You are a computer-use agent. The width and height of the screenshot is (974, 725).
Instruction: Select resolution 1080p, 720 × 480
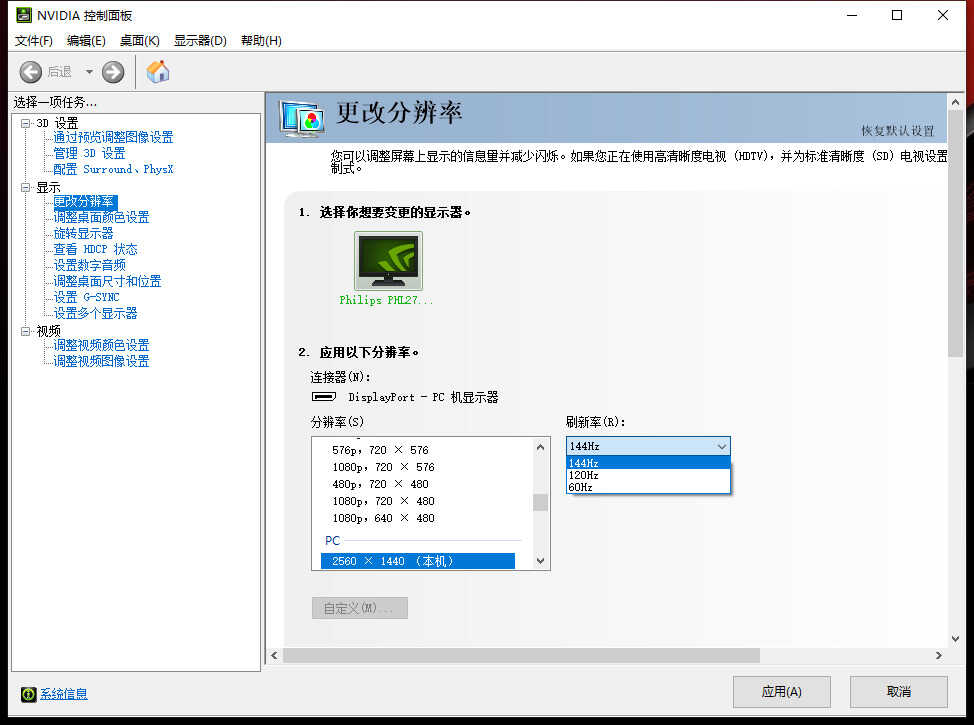pos(383,501)
